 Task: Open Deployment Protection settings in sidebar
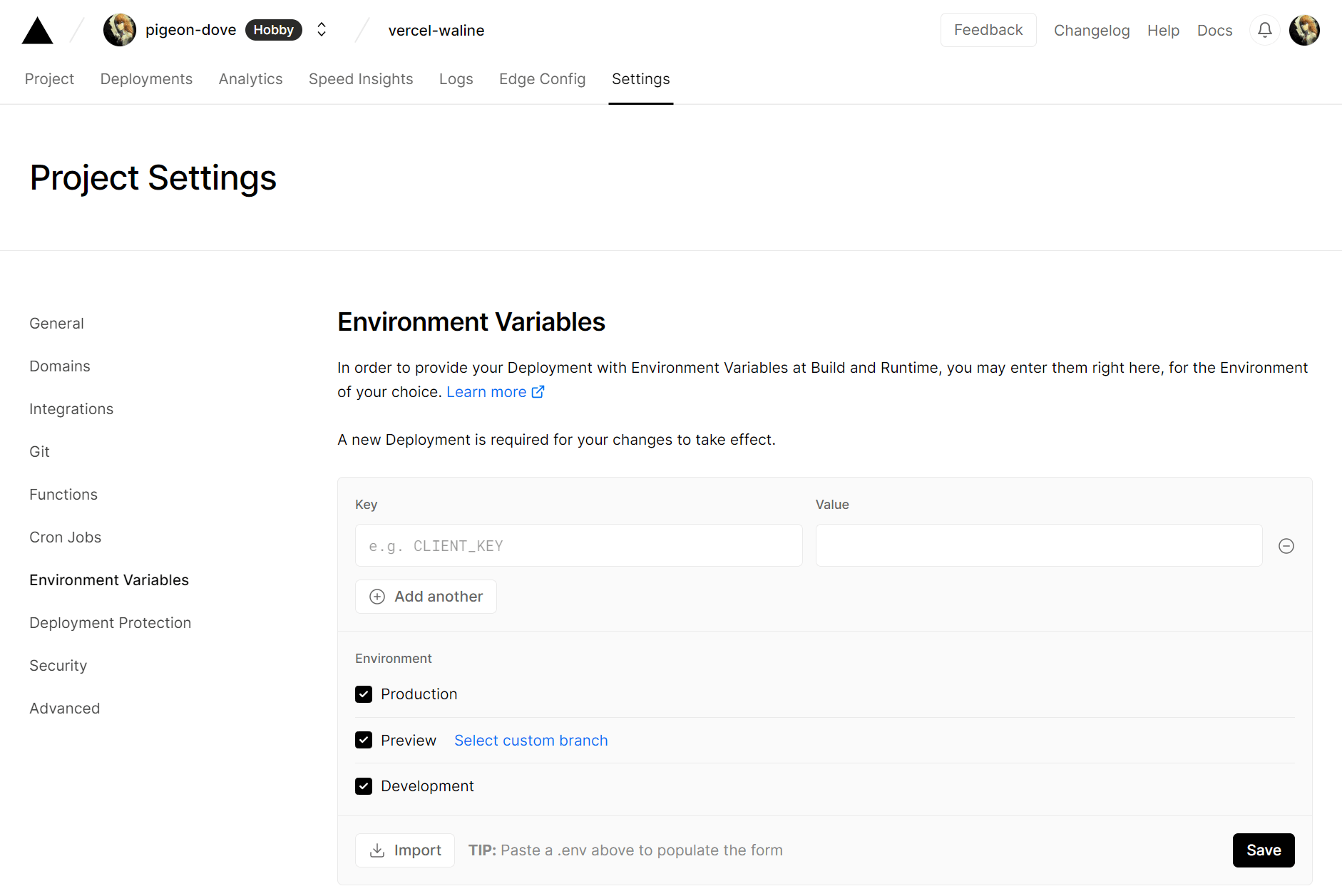pyautogui.click(x=110, y=623)
